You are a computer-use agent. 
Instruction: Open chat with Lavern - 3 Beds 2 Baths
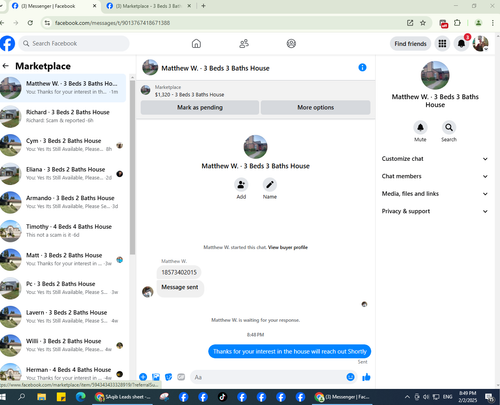(x=63, y=317)
